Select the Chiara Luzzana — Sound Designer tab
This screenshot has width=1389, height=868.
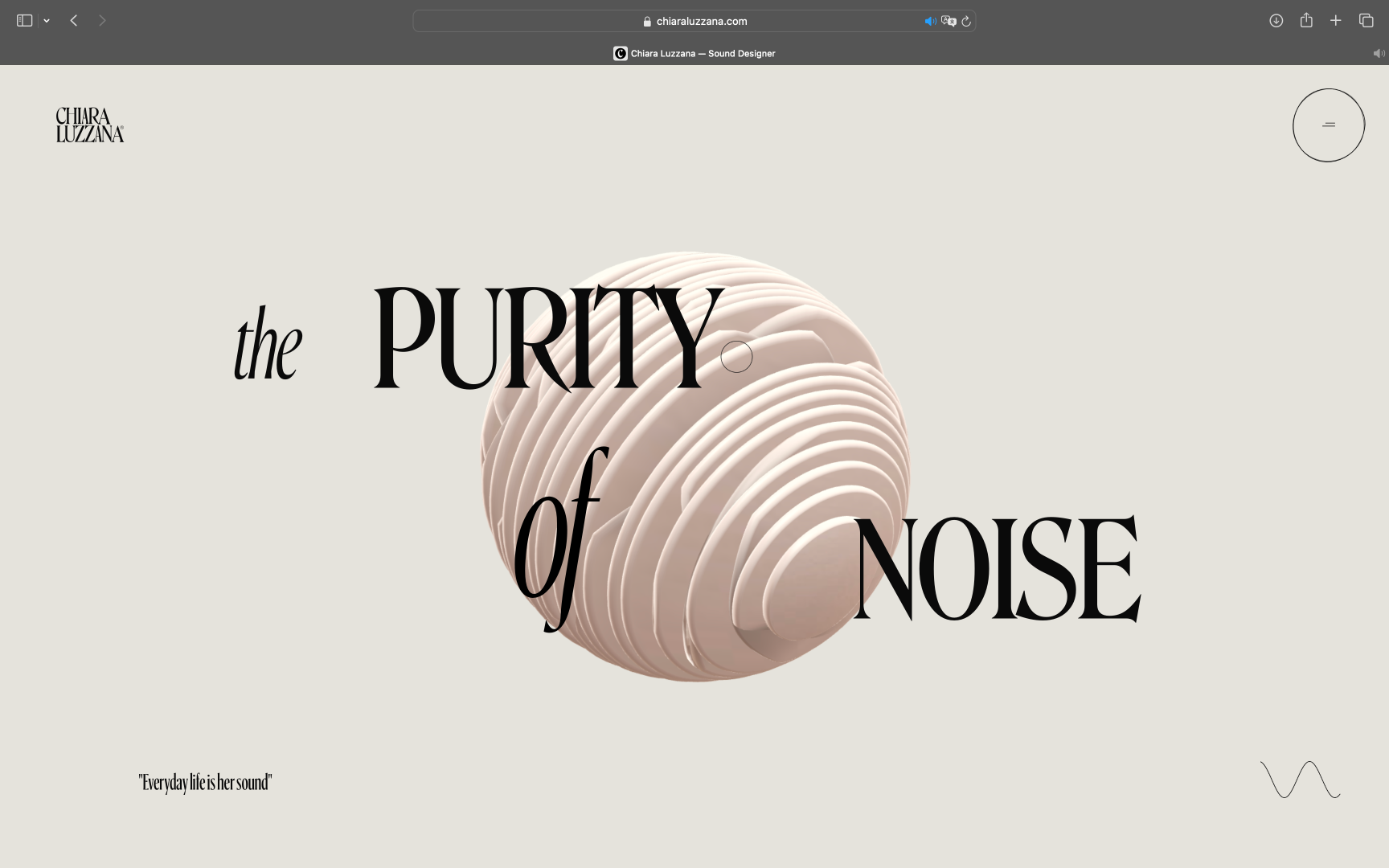pyautogui.click(x=694, y=54)
